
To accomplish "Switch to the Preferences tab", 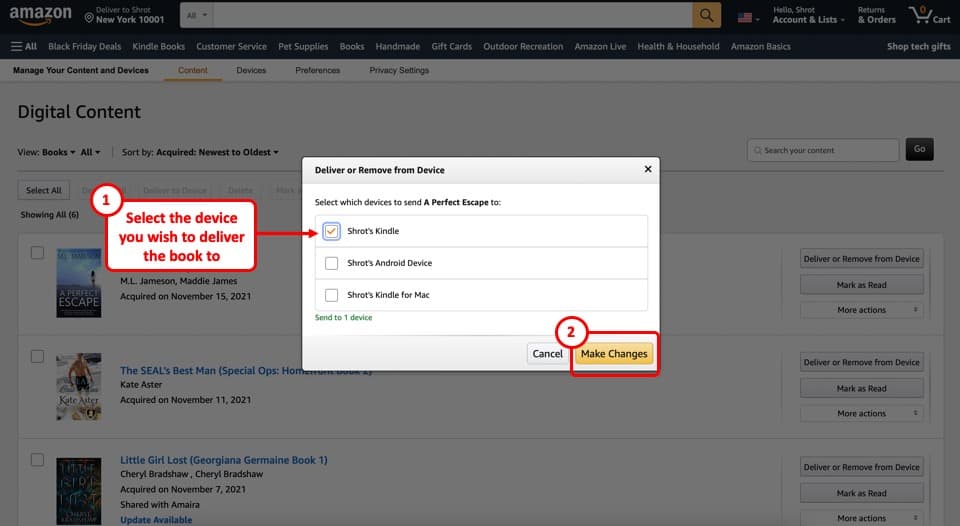I will (x=317, y=70).
